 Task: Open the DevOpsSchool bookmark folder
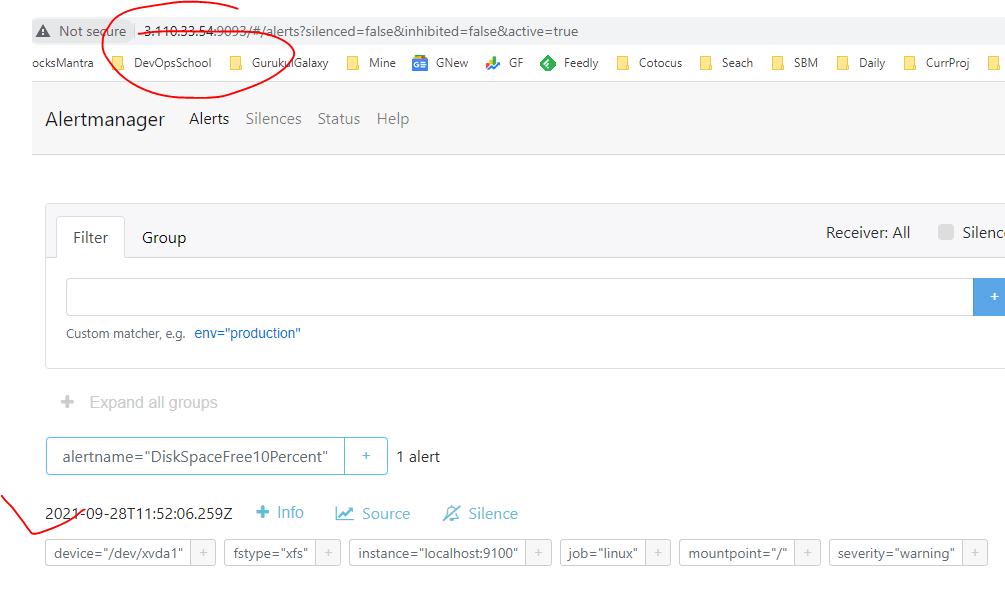(x=161, y=63)
